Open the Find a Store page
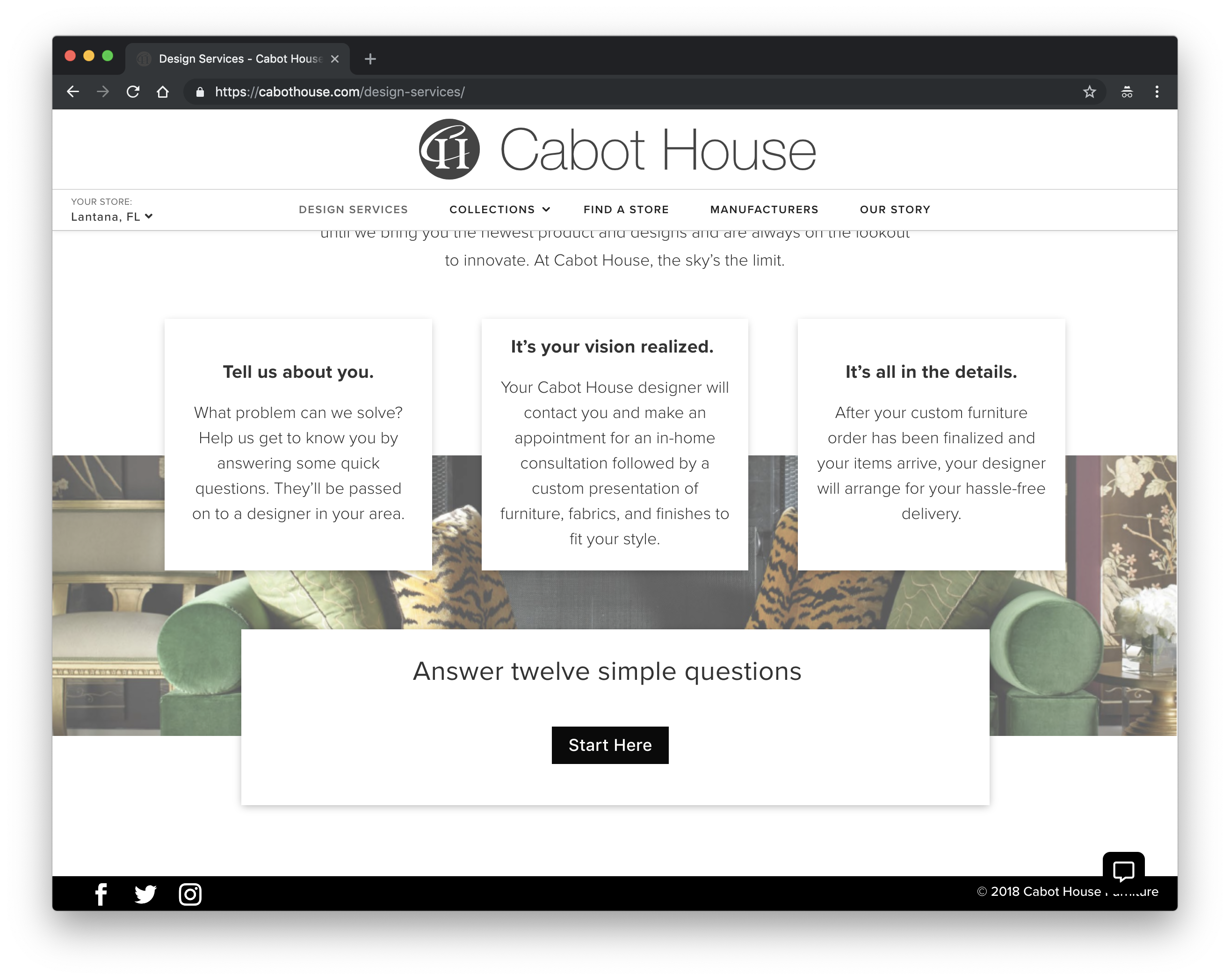Screen dimensions: 1230x980 (x=626, y=209)
